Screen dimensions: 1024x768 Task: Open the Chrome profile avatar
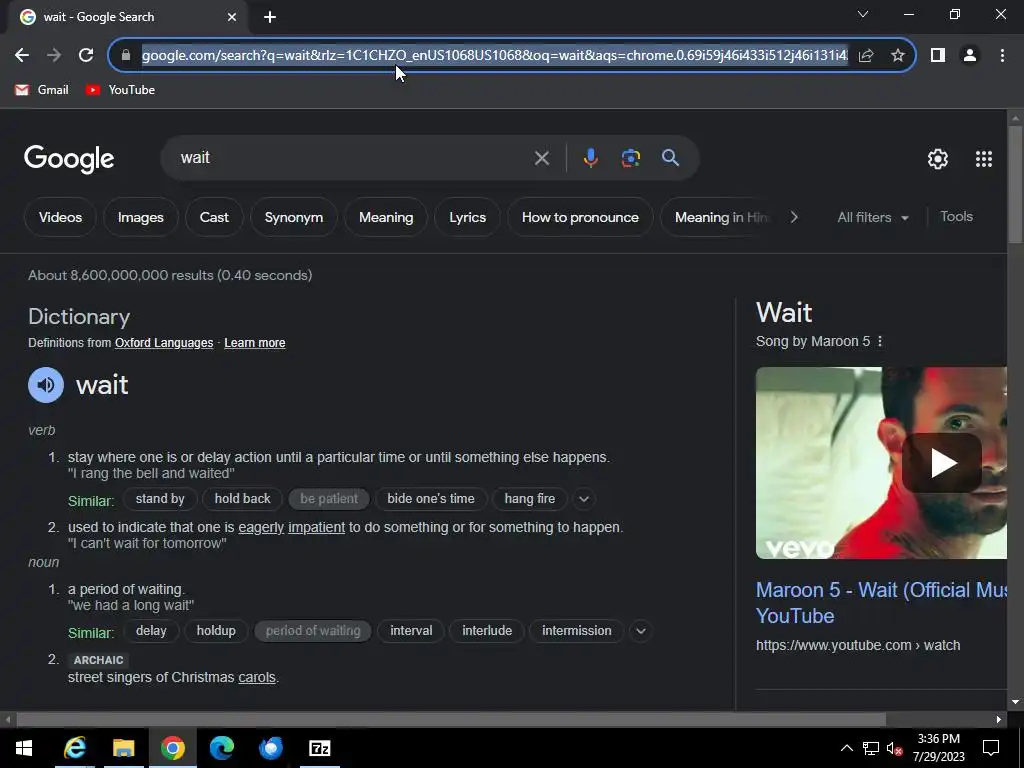tap(970, 56)
